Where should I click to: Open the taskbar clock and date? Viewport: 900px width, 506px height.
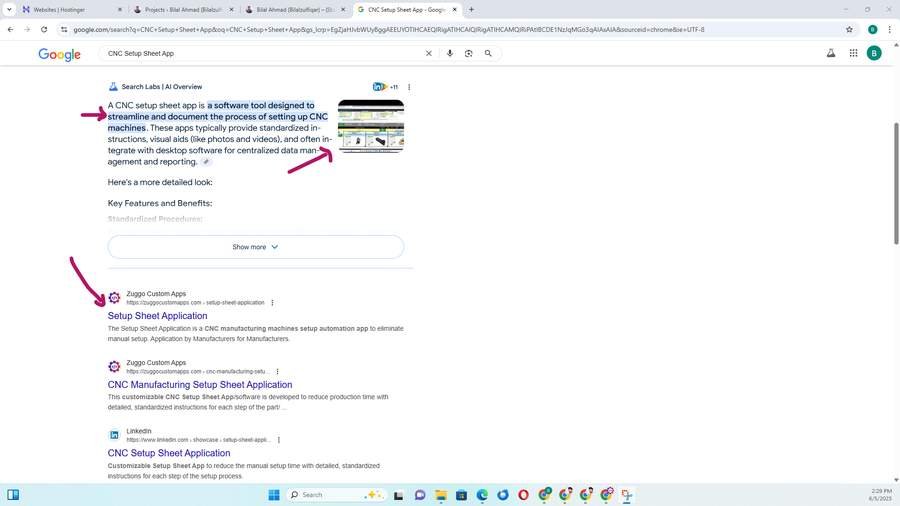click(882, 495)
